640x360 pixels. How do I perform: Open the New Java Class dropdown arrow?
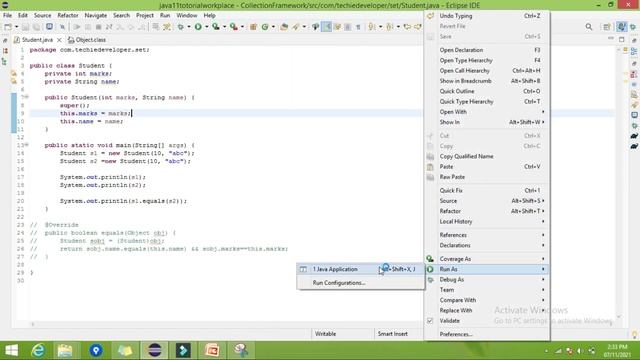coord(273,27)
